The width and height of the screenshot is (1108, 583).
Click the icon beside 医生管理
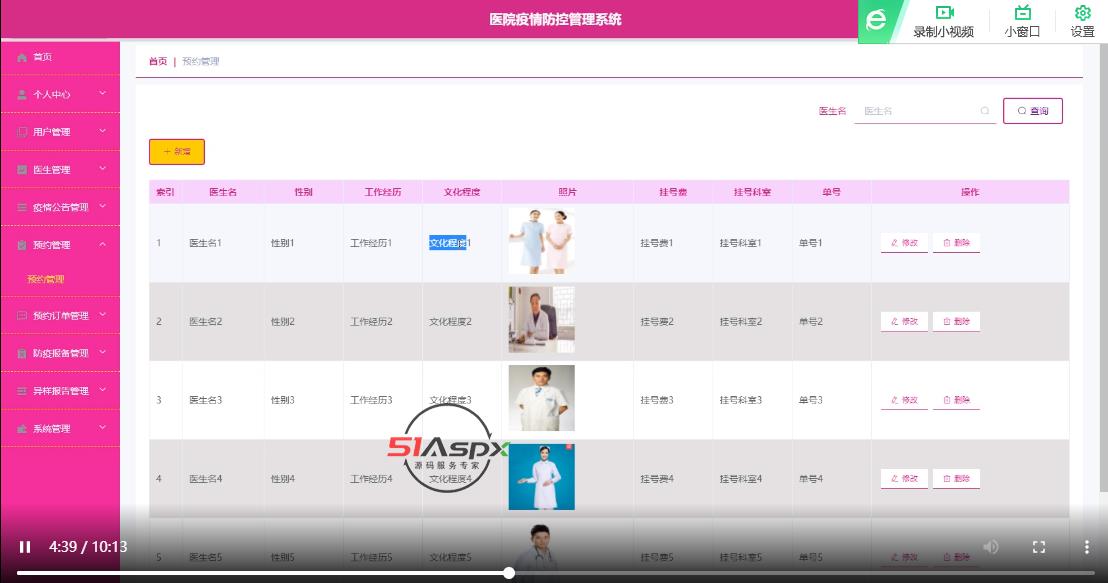point(22,170)
